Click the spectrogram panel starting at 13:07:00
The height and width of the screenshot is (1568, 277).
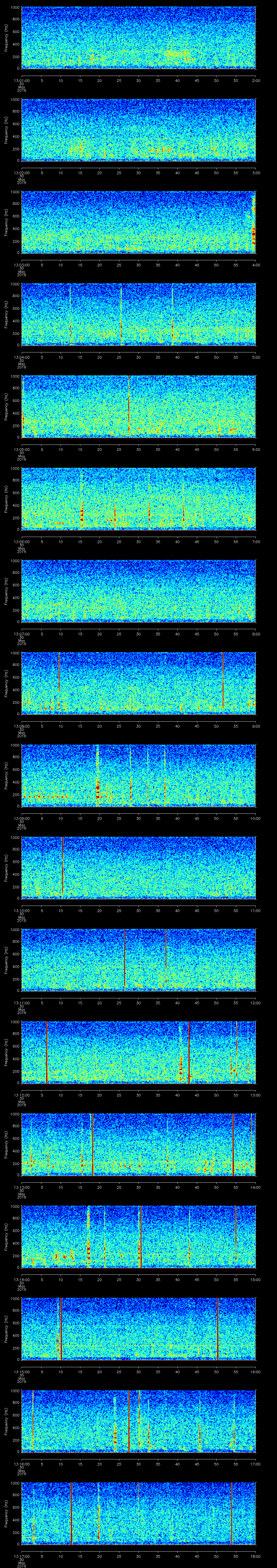click(138, 591)
